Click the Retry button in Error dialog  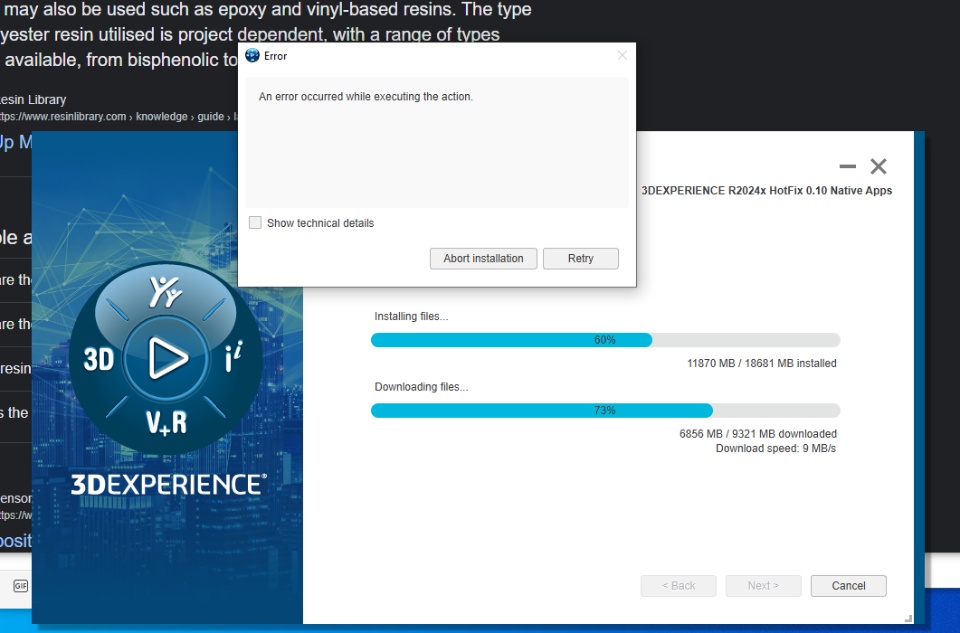580,258
